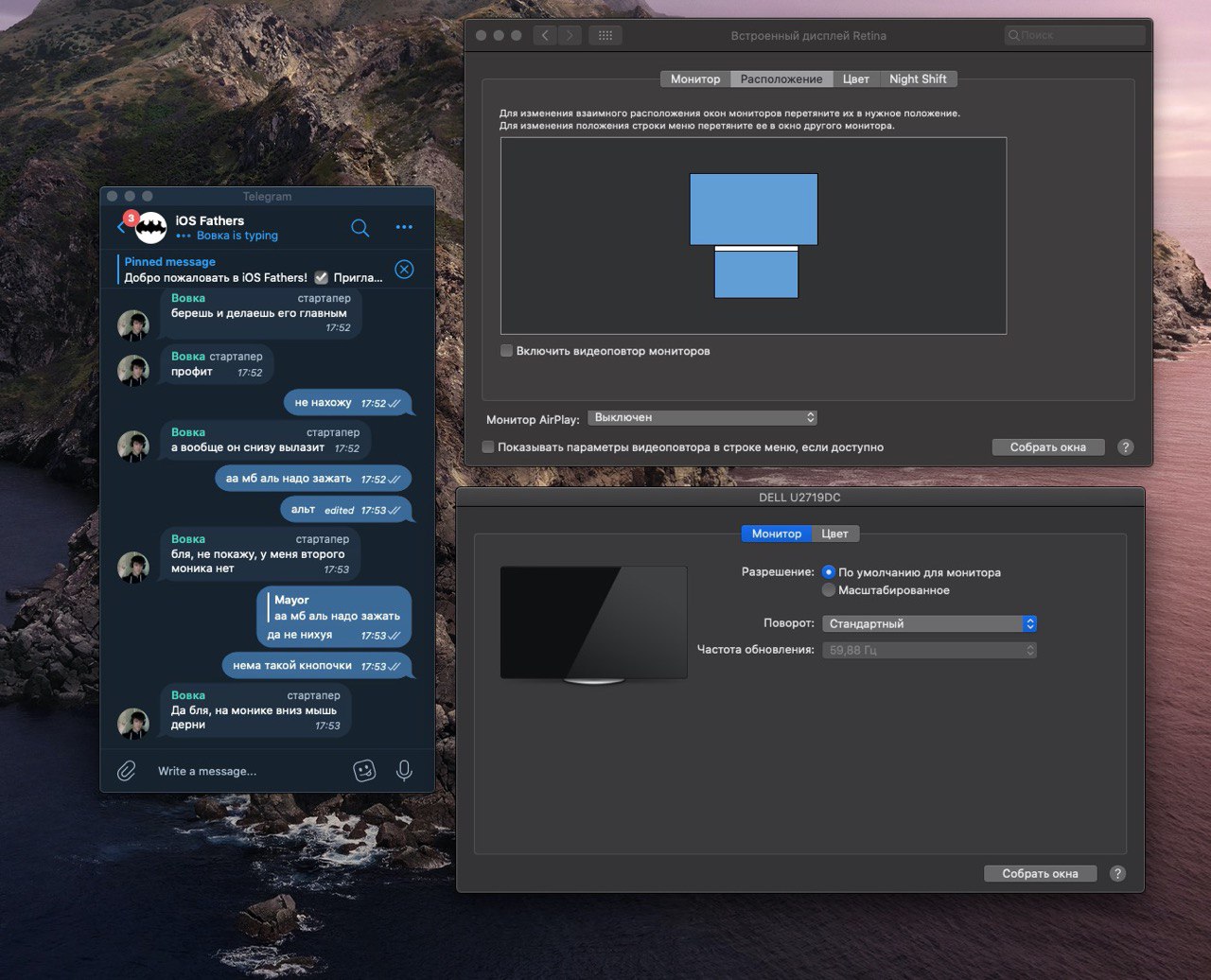Go forward in System Preferences toolbar

pos(570,35)
